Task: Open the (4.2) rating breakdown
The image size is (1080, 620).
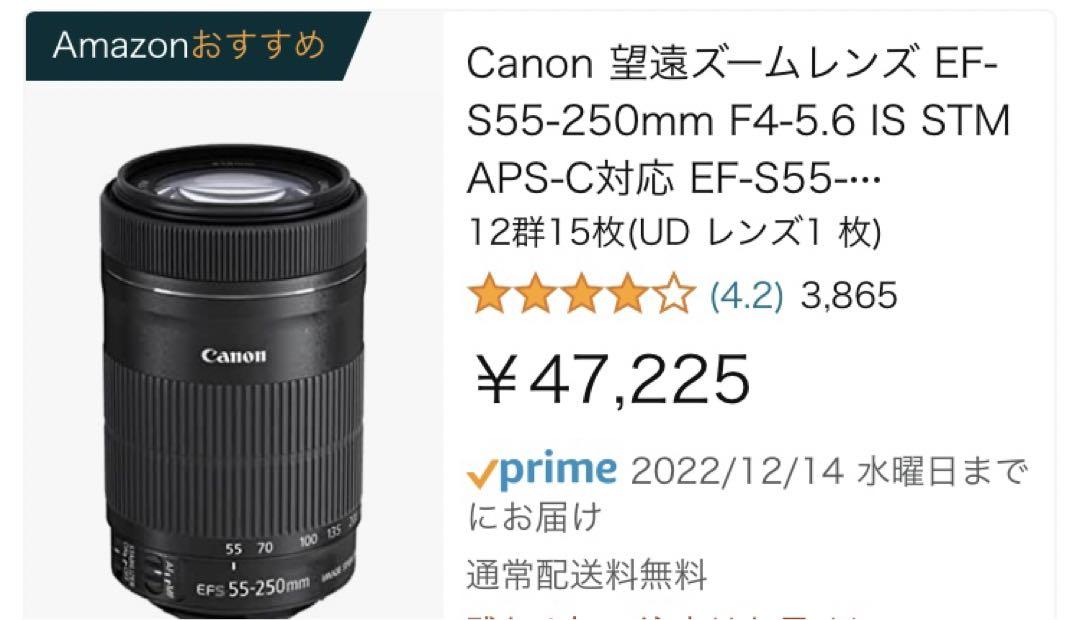Action: (x=746, y=296)
